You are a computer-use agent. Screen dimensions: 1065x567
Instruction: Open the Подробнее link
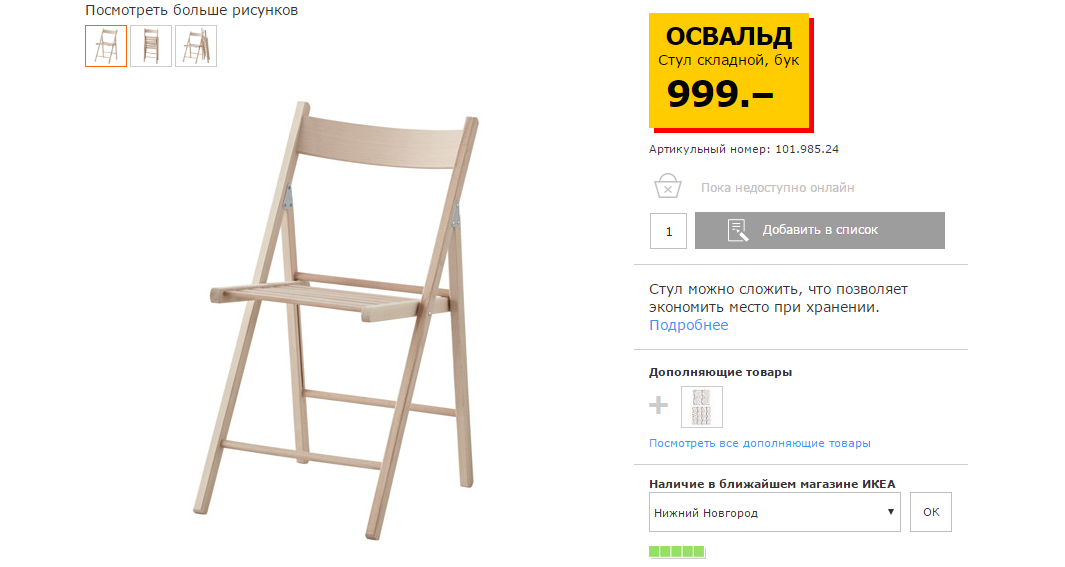coord(688,325)
